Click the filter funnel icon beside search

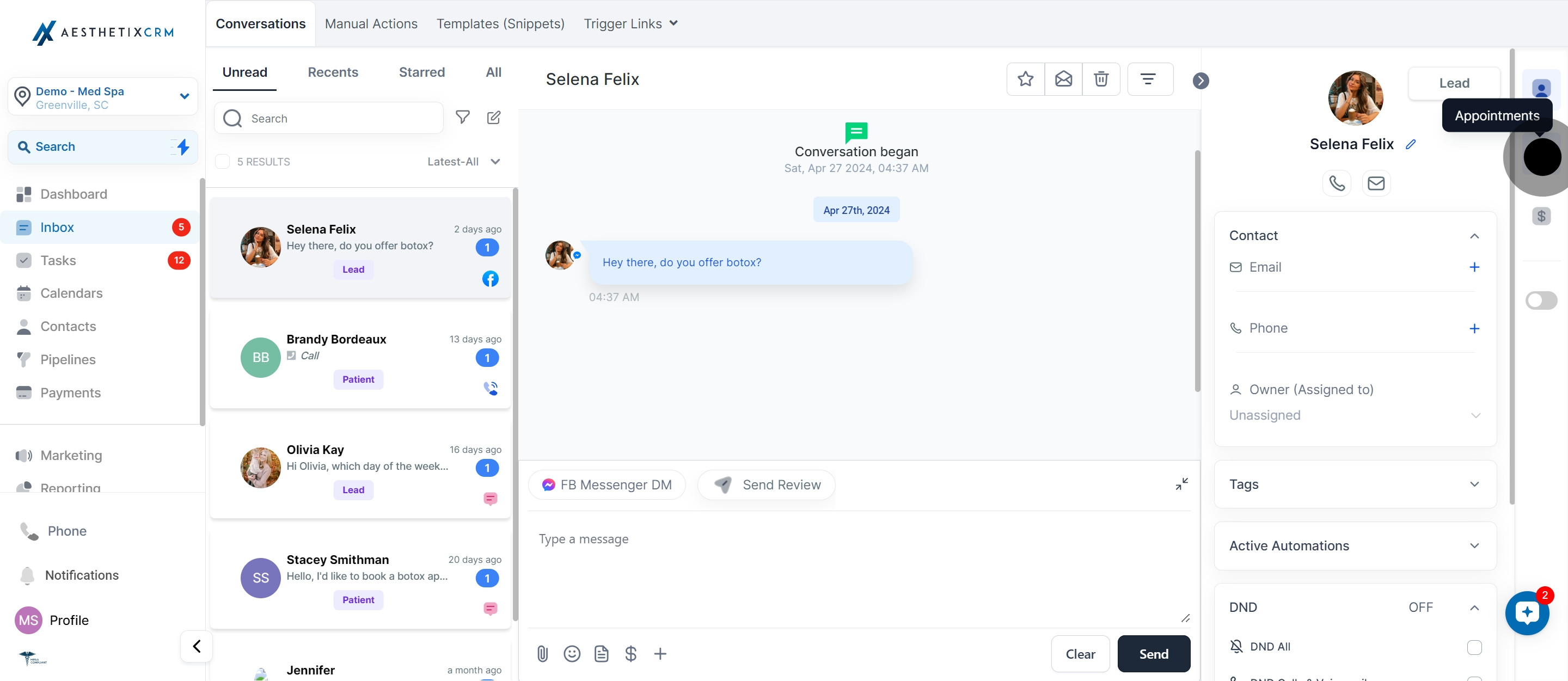463,118
